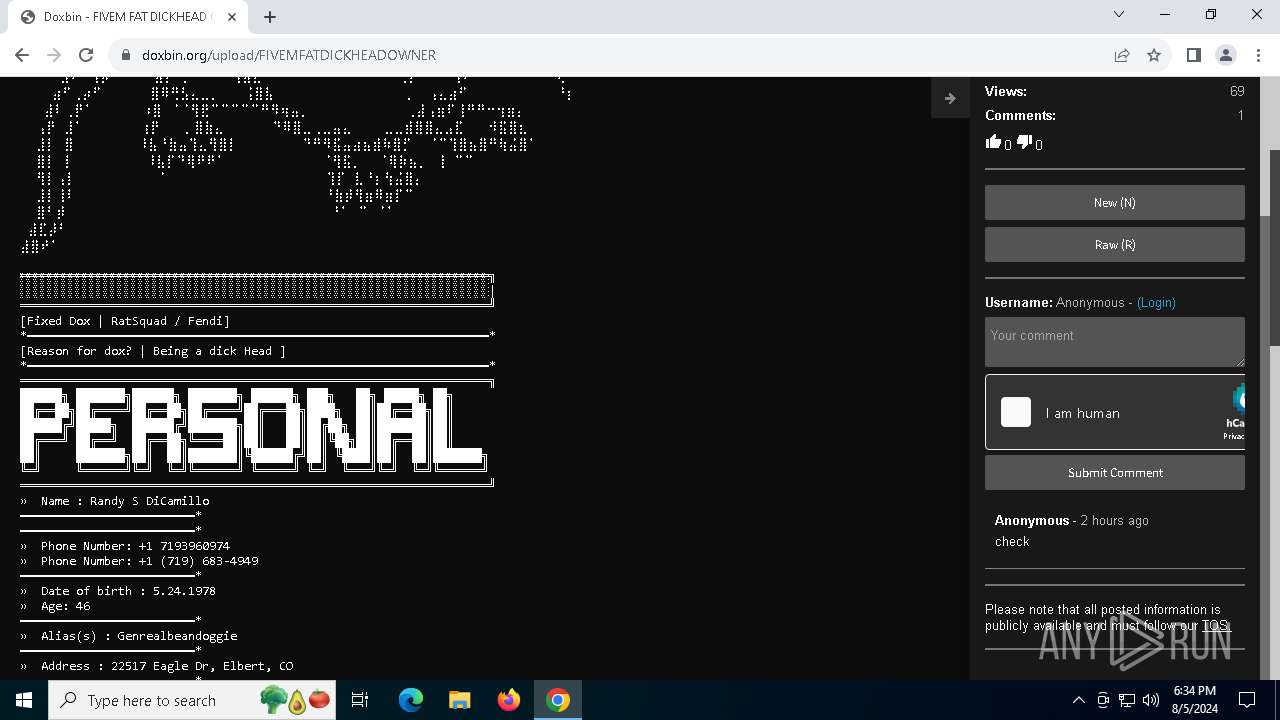Open the network tray icon
This screenshot has height=720, width=1280.
(x=1127, y=700)
